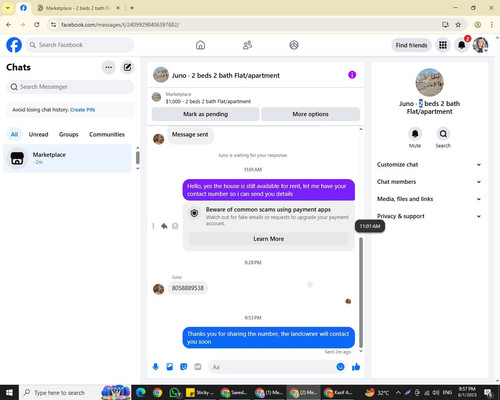The height and width of the screenshot is (400, 500).
Task: Select phone number message 8058889538
Action: coord(188,288)
